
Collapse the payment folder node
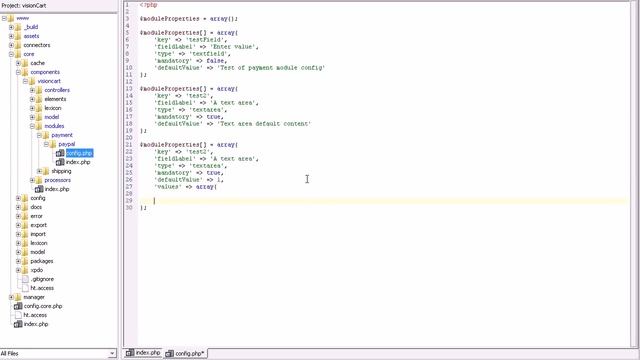point(39,135)
